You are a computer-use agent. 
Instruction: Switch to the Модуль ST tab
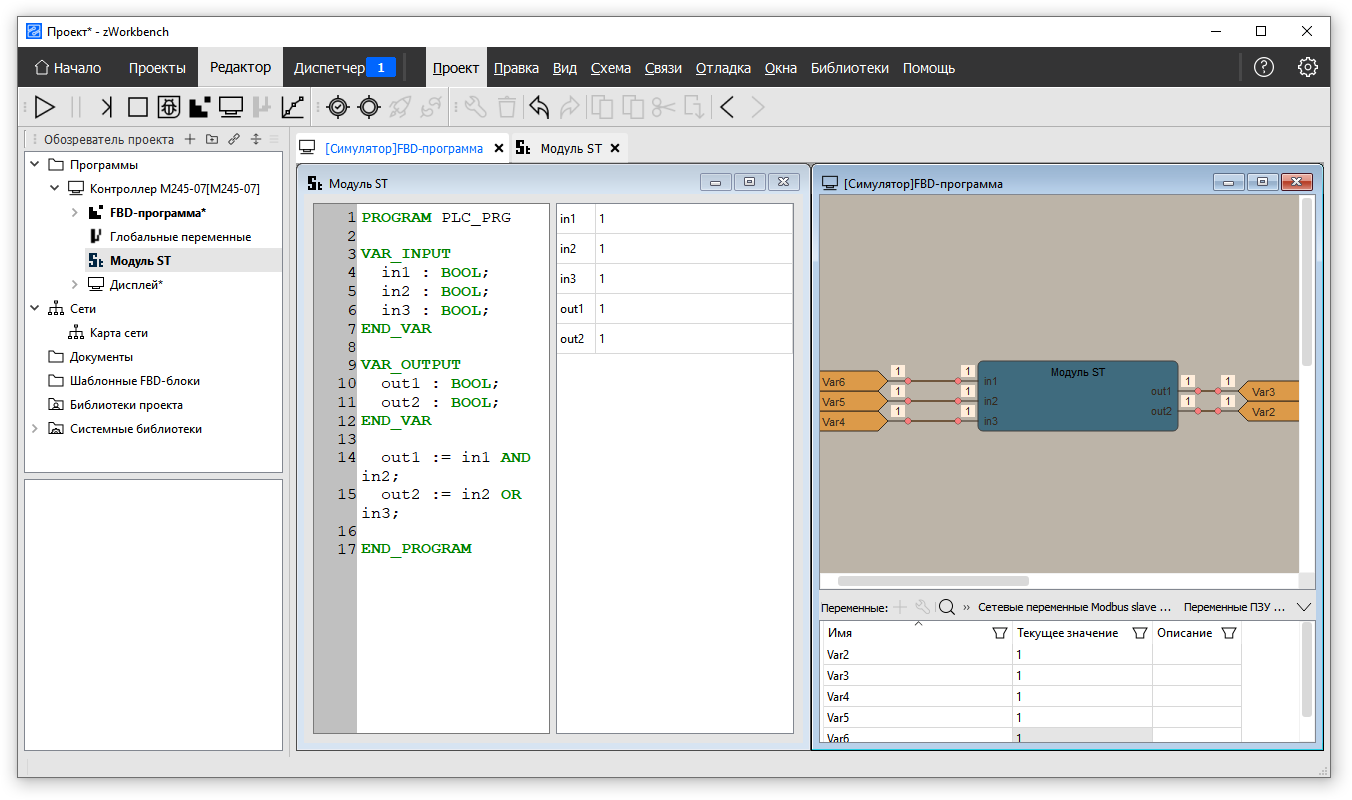pyautogui.click(x=570, y=148)
